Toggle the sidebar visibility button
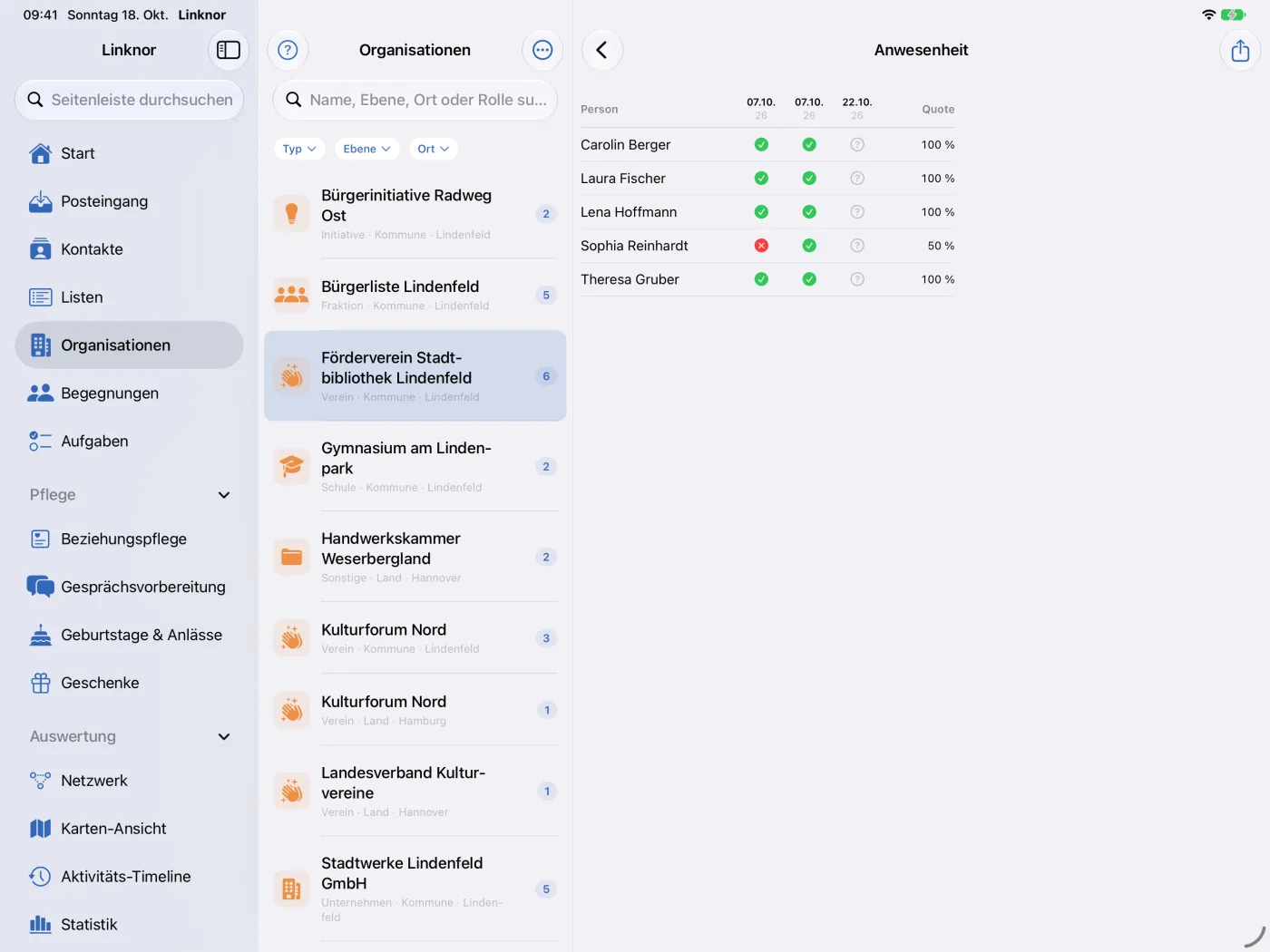The width and height of the screenshot is (1270, 952). pyautogui.click(x=229, y=50)
